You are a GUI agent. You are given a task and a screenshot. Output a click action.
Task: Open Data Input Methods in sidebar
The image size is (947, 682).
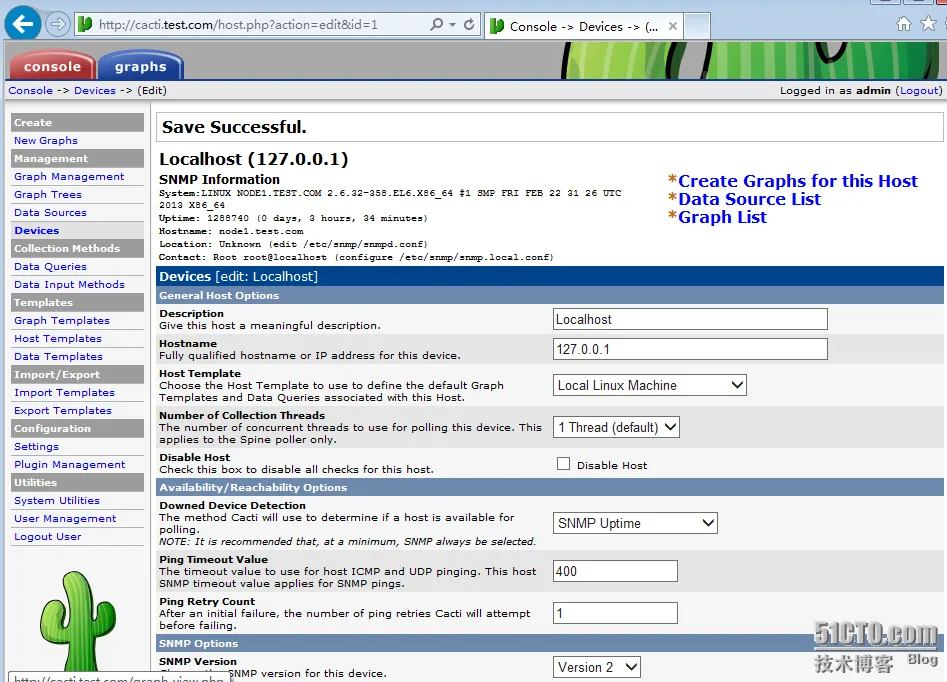click(69, 285)
